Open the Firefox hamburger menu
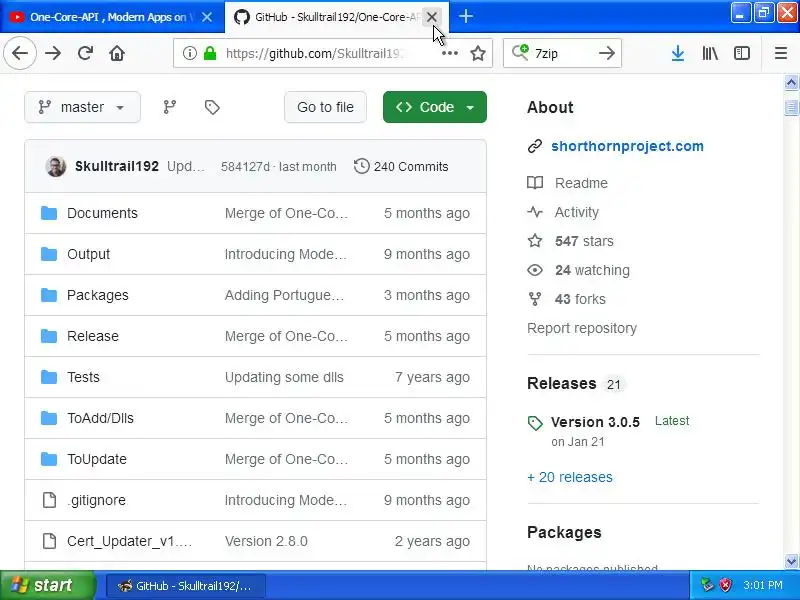Viewport: 800px width, 600px height. [x=781, y=53]
